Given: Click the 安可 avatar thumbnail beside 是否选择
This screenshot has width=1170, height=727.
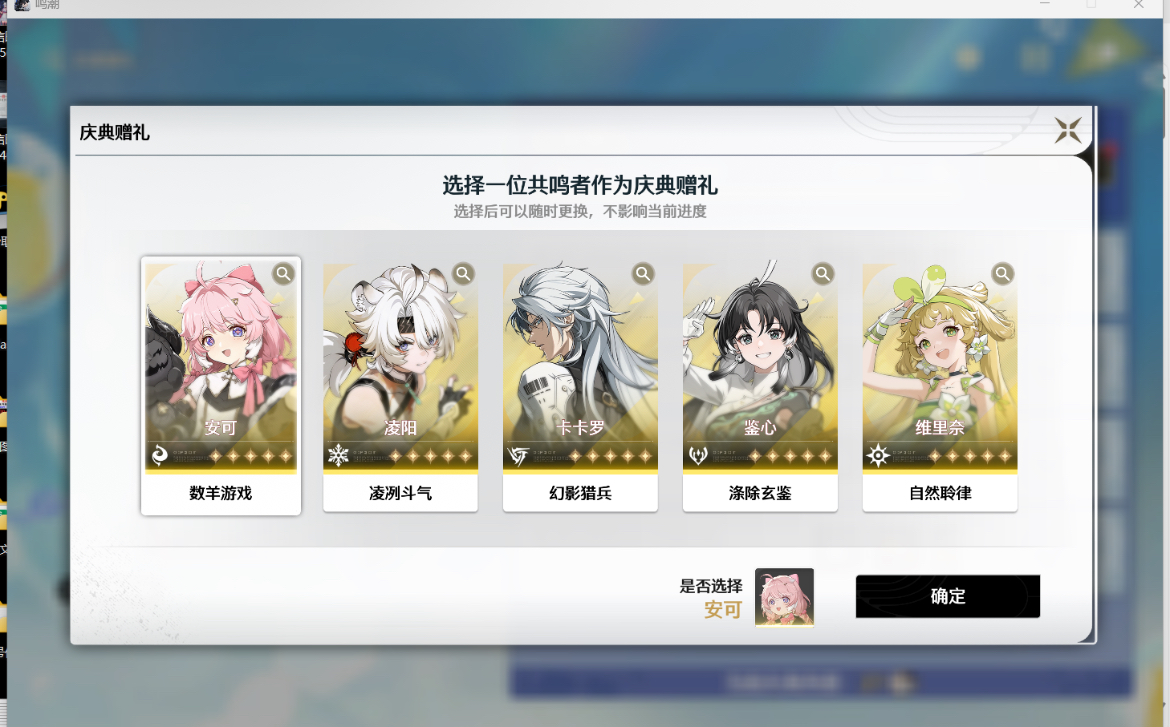Looking at the screenshot, I should tap(784, 597).
